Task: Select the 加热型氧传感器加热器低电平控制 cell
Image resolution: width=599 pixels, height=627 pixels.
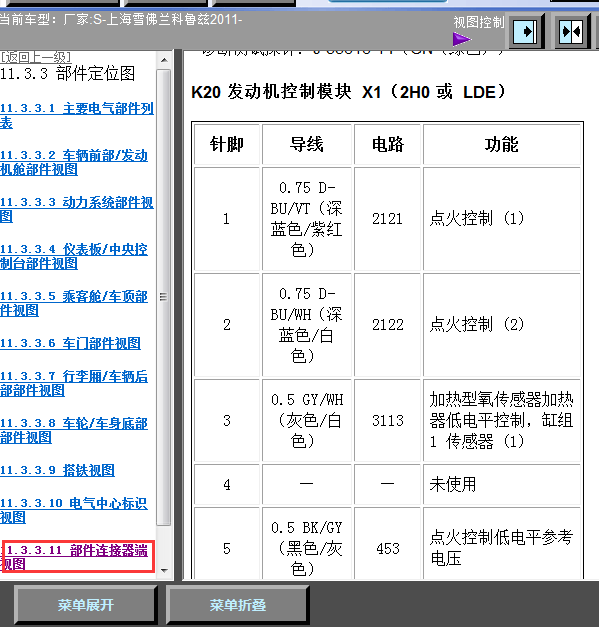Action: pyautogui.click(x=501, y=420)
